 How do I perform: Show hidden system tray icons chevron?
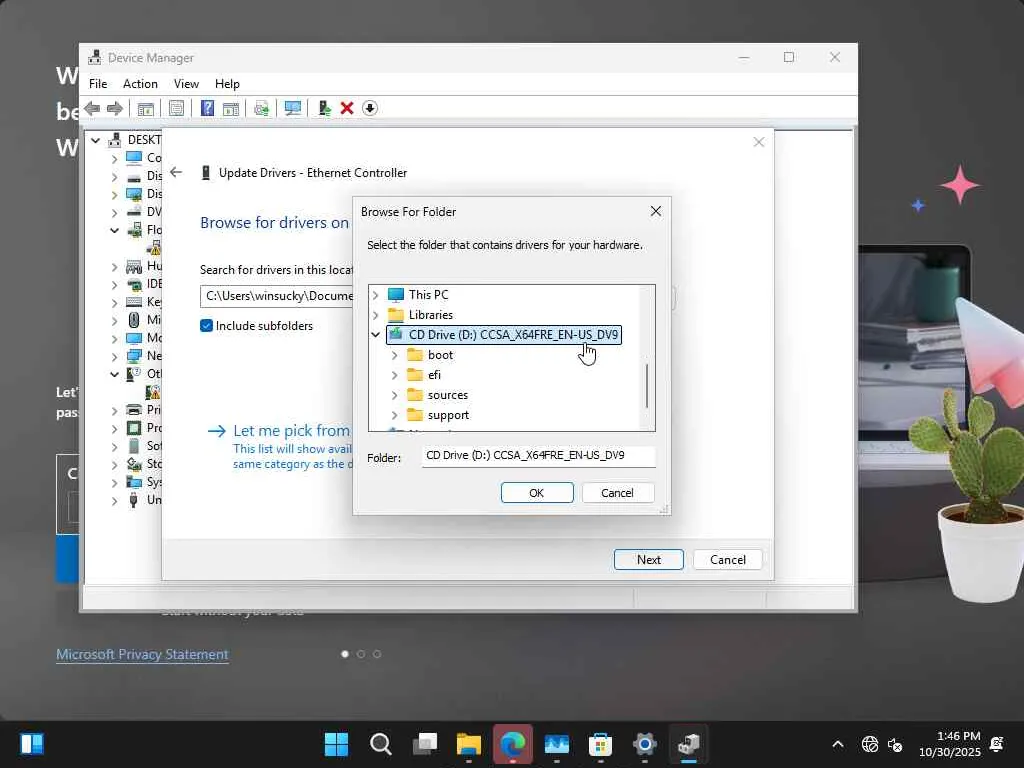(837, 744)
